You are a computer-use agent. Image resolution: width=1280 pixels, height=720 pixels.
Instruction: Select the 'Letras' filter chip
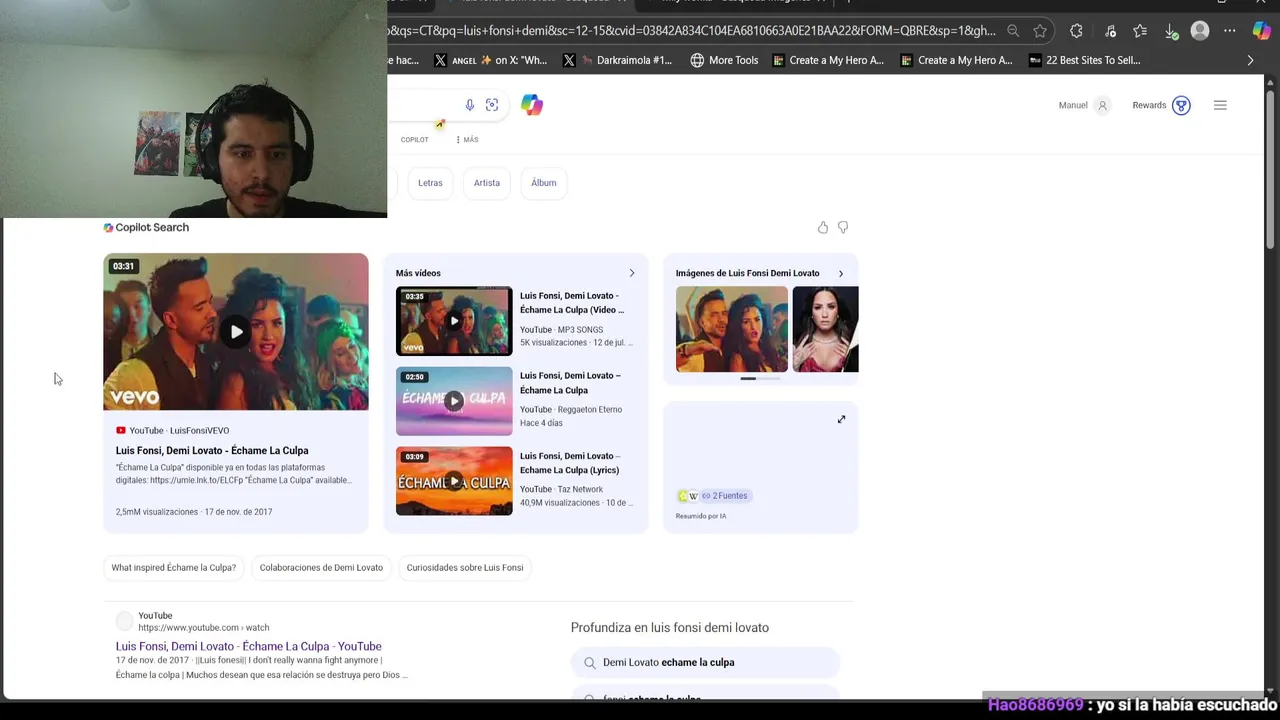[x=430, y=183]
